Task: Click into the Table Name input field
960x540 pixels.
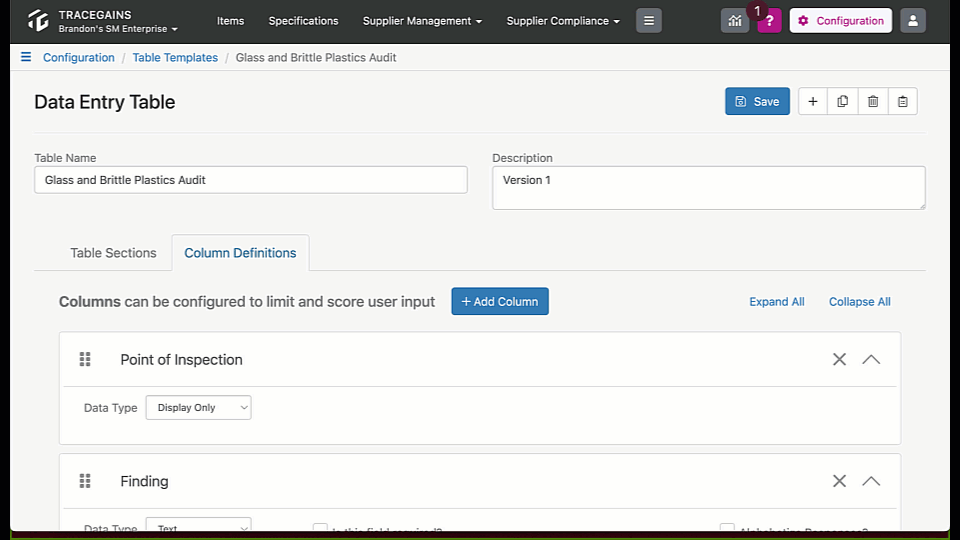Action: click(251, 180)
